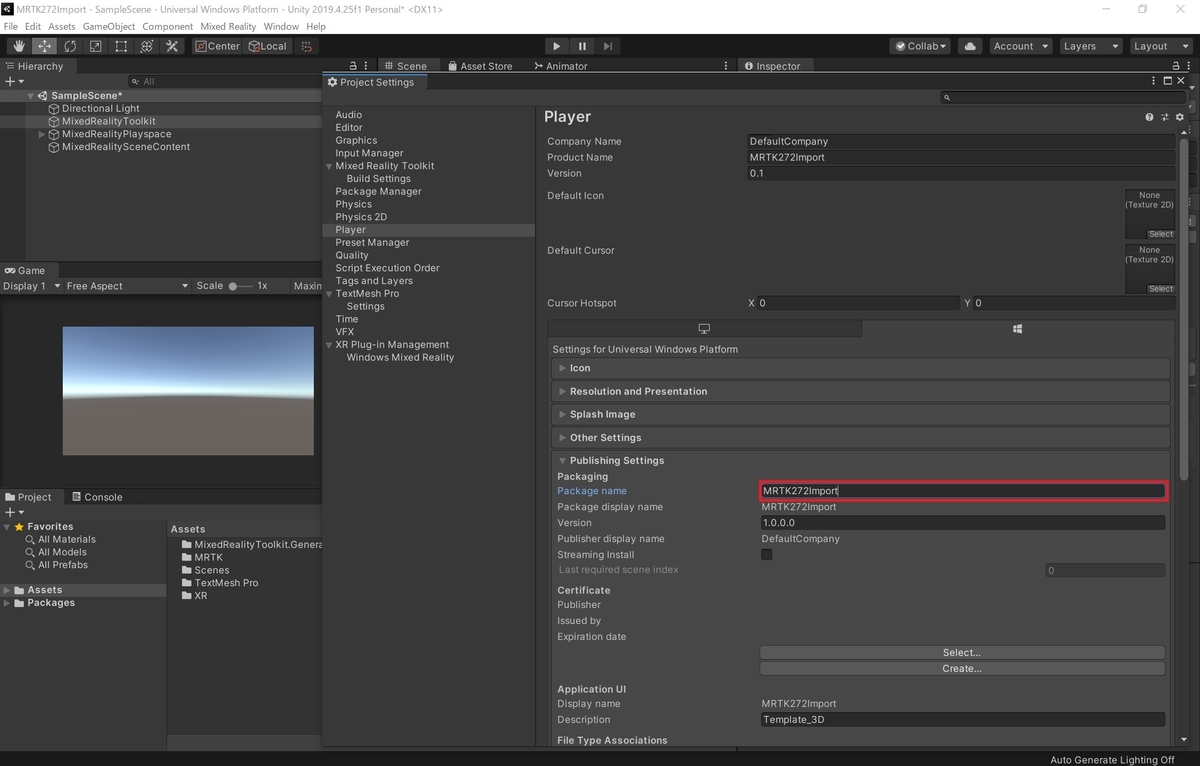The image size is (1200, 766).
Task: Expand Resolution and Presentation section
Action: (861, 391)
